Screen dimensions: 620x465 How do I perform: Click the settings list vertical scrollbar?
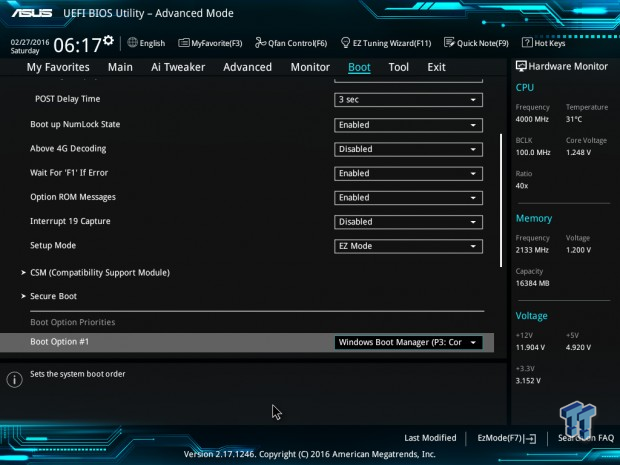pos(501,200)
